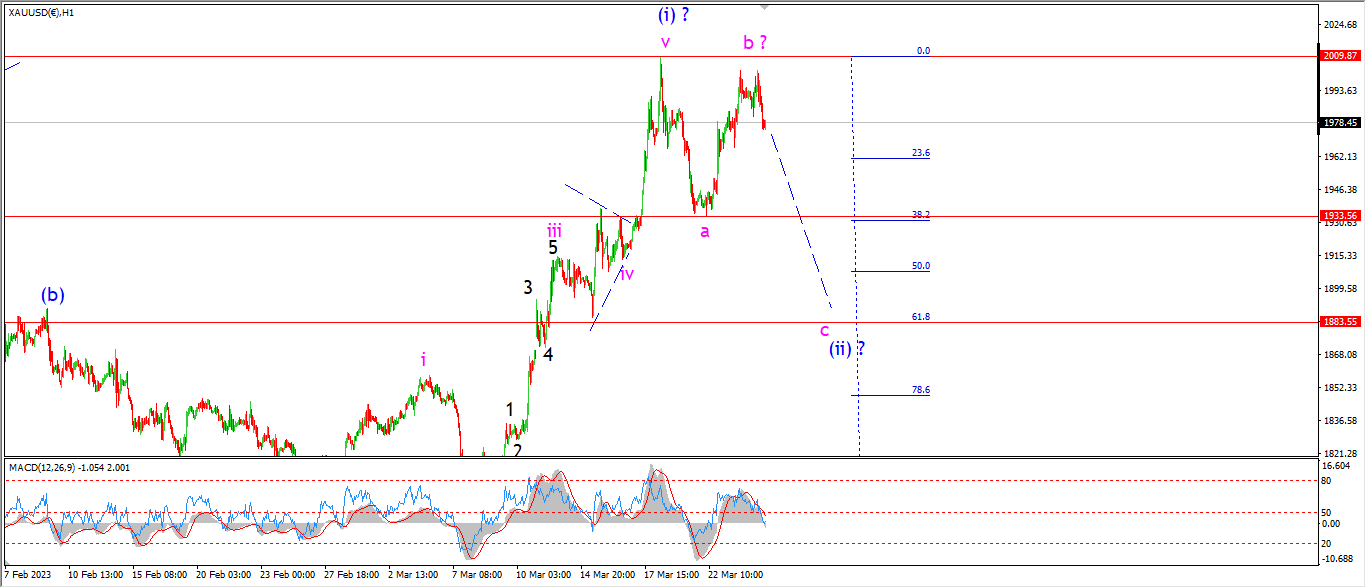Click the 61.8 Fibonacci level label
Screen dimensions: 1366x588
click(x=921, y=316)
